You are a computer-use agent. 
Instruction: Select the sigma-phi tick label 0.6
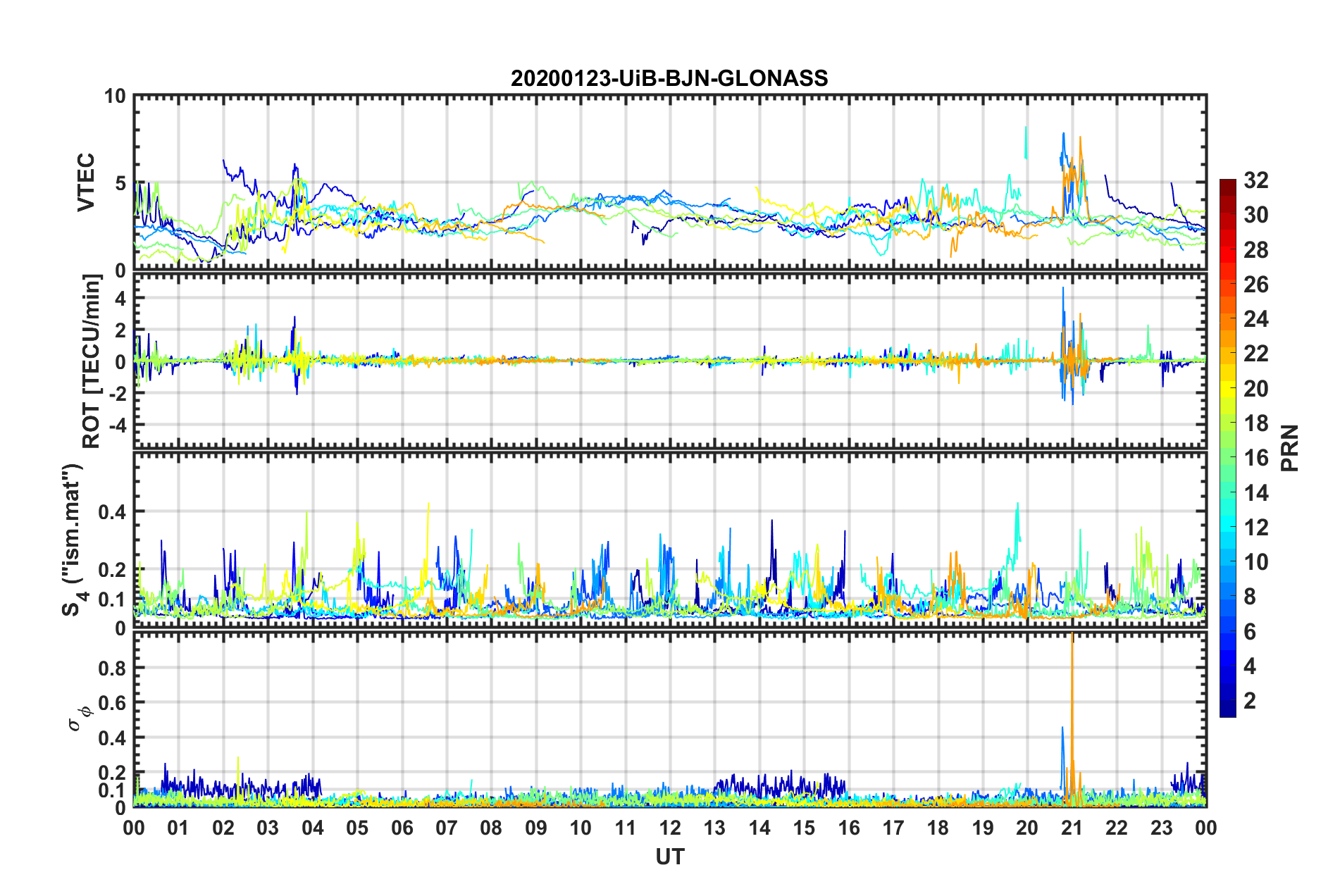tap(112, 703)
